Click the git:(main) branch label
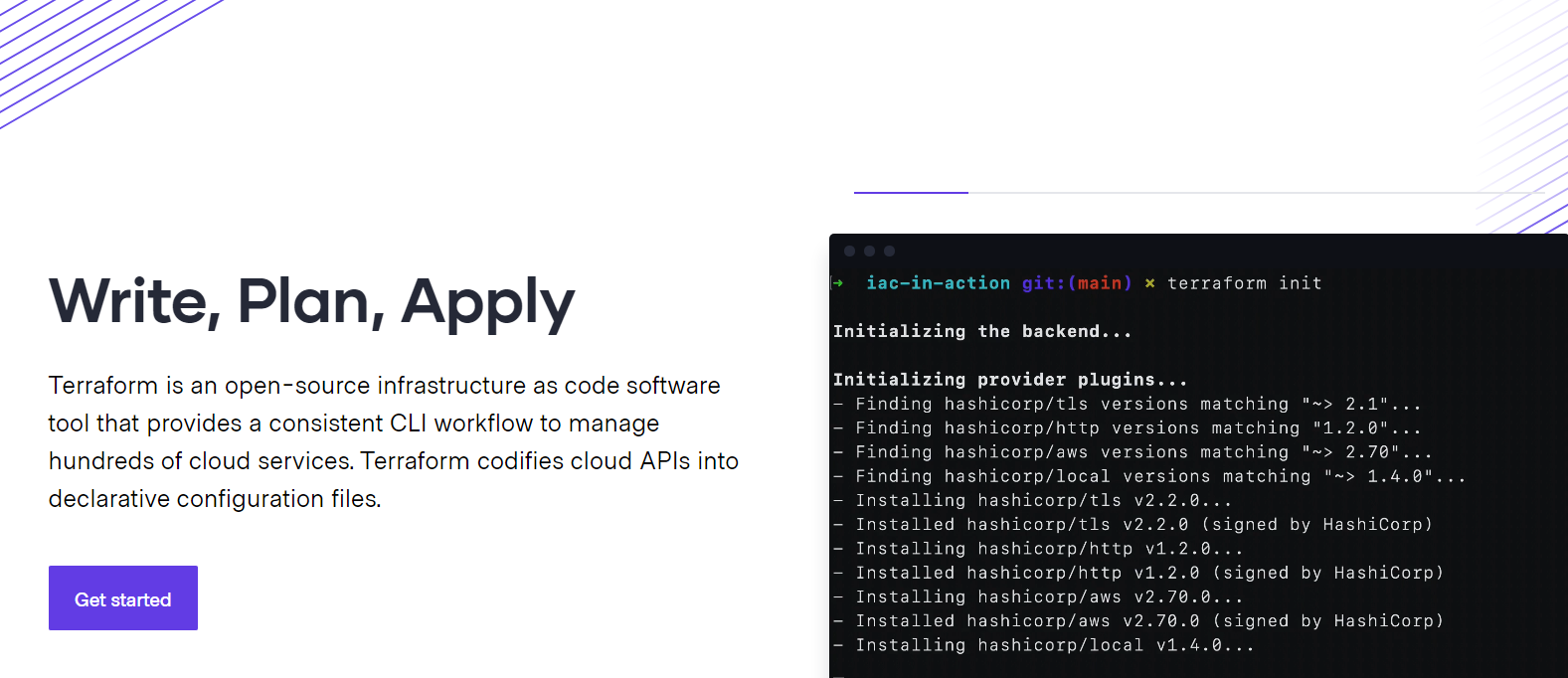This screenshot has height=678, width=1568. pyautogui.click(x=1077, y=283)
